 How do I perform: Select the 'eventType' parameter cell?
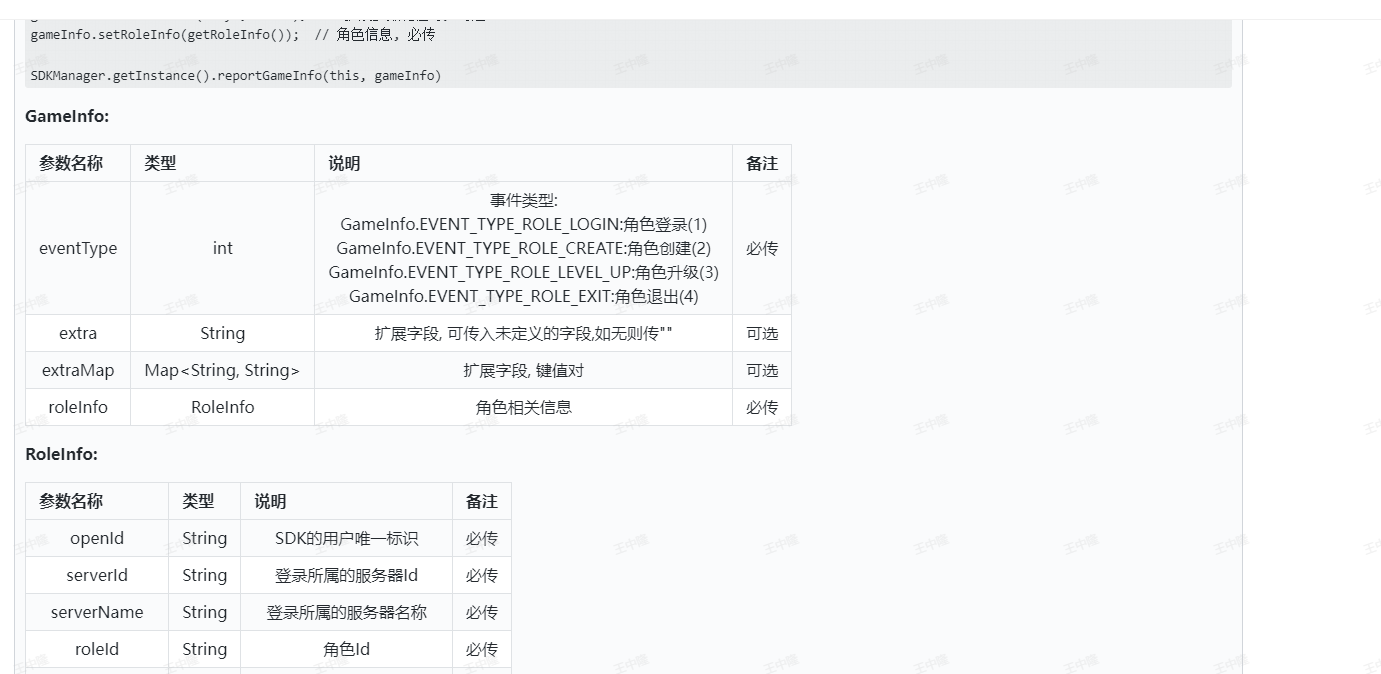pyautogui.click(x=78, y=248)
